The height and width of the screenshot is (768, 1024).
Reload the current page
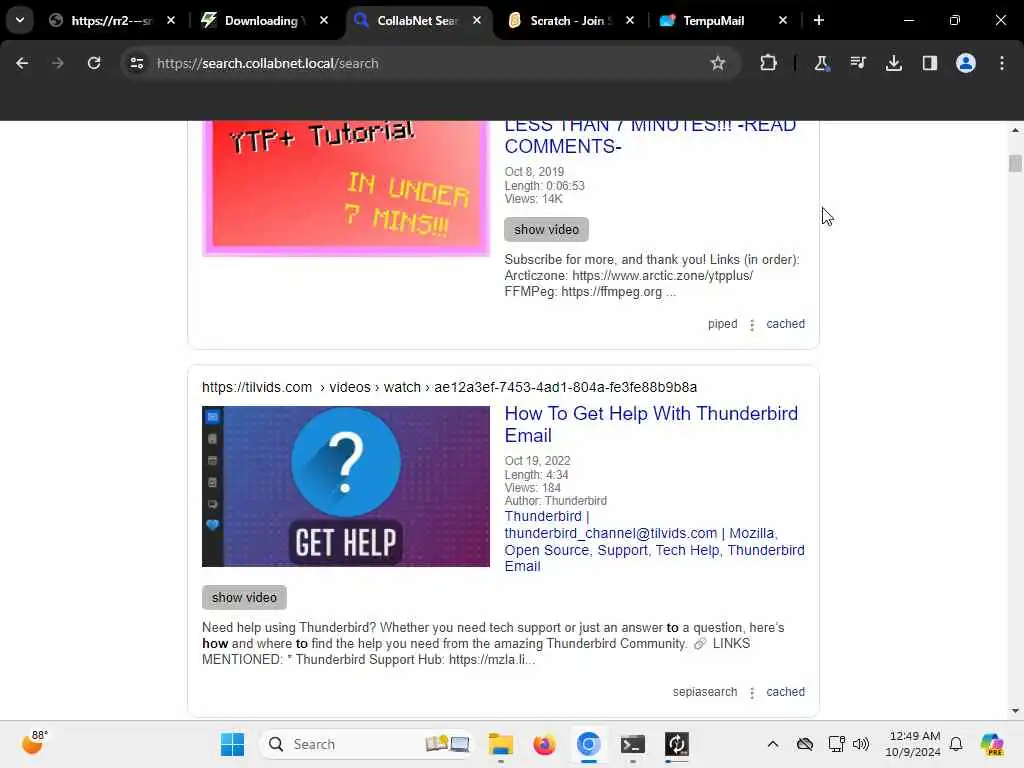[94, 63]
